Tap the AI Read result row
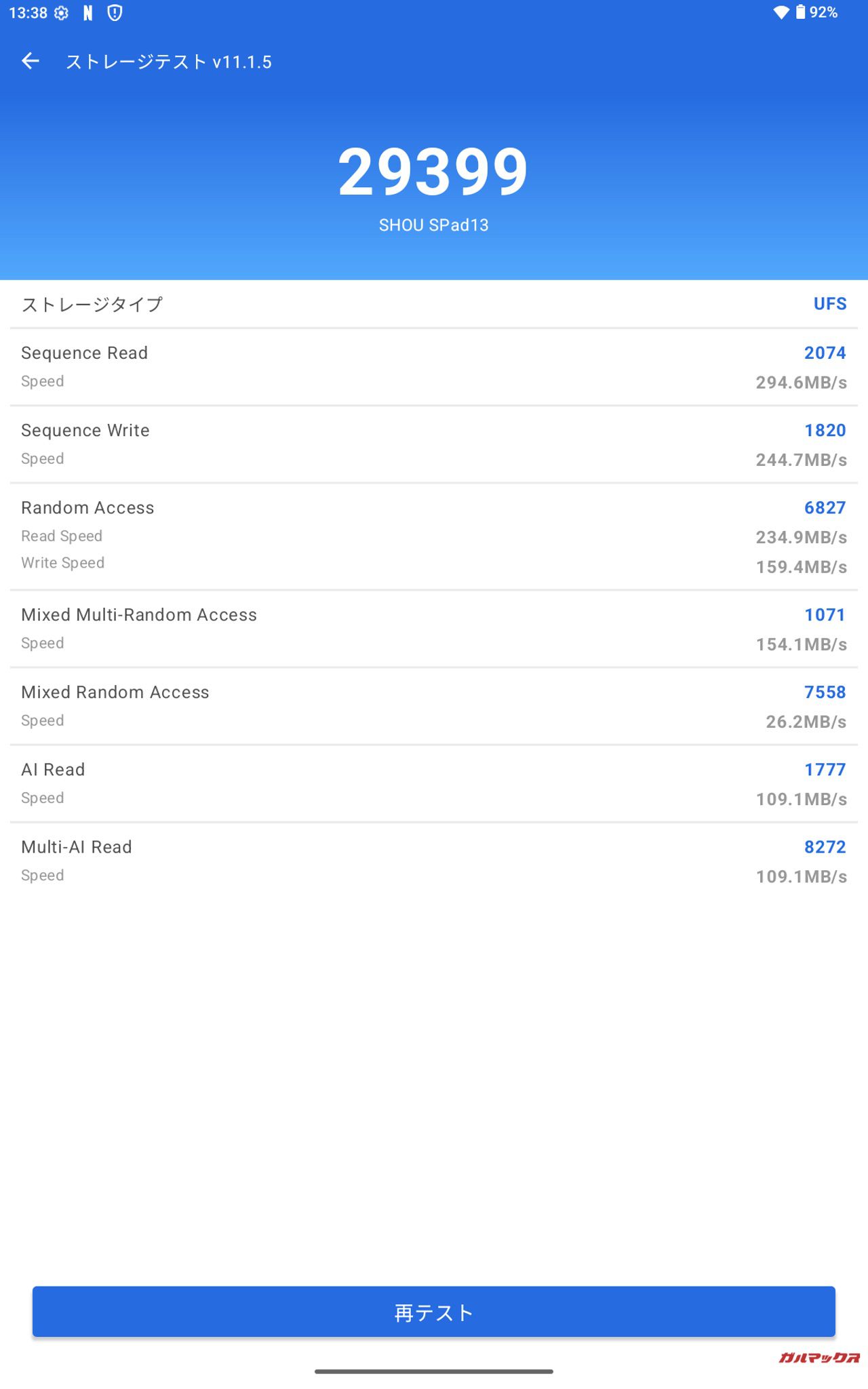 point(434,783)
